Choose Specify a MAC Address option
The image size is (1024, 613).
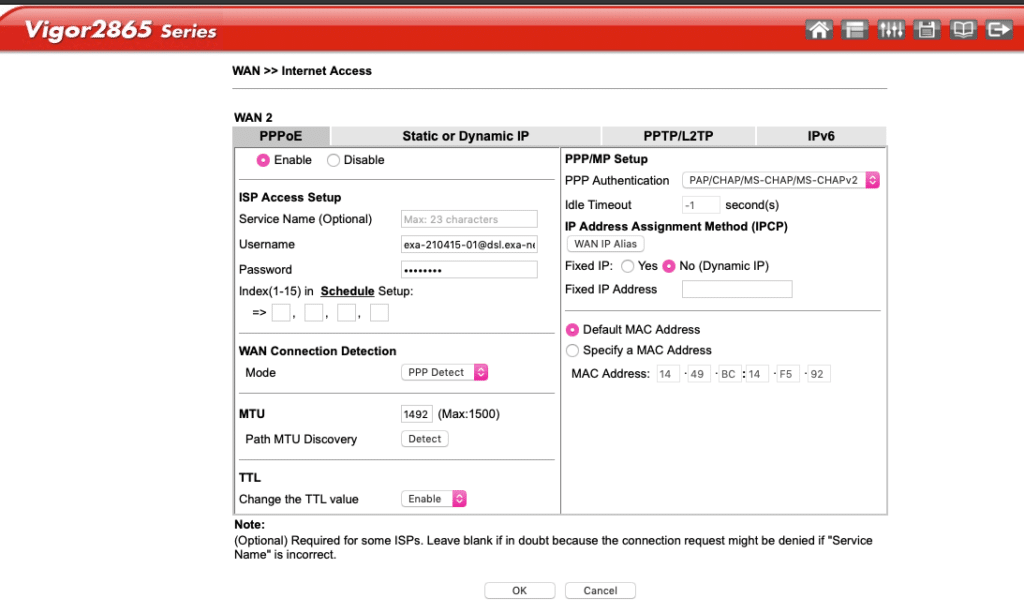(572, 350)
